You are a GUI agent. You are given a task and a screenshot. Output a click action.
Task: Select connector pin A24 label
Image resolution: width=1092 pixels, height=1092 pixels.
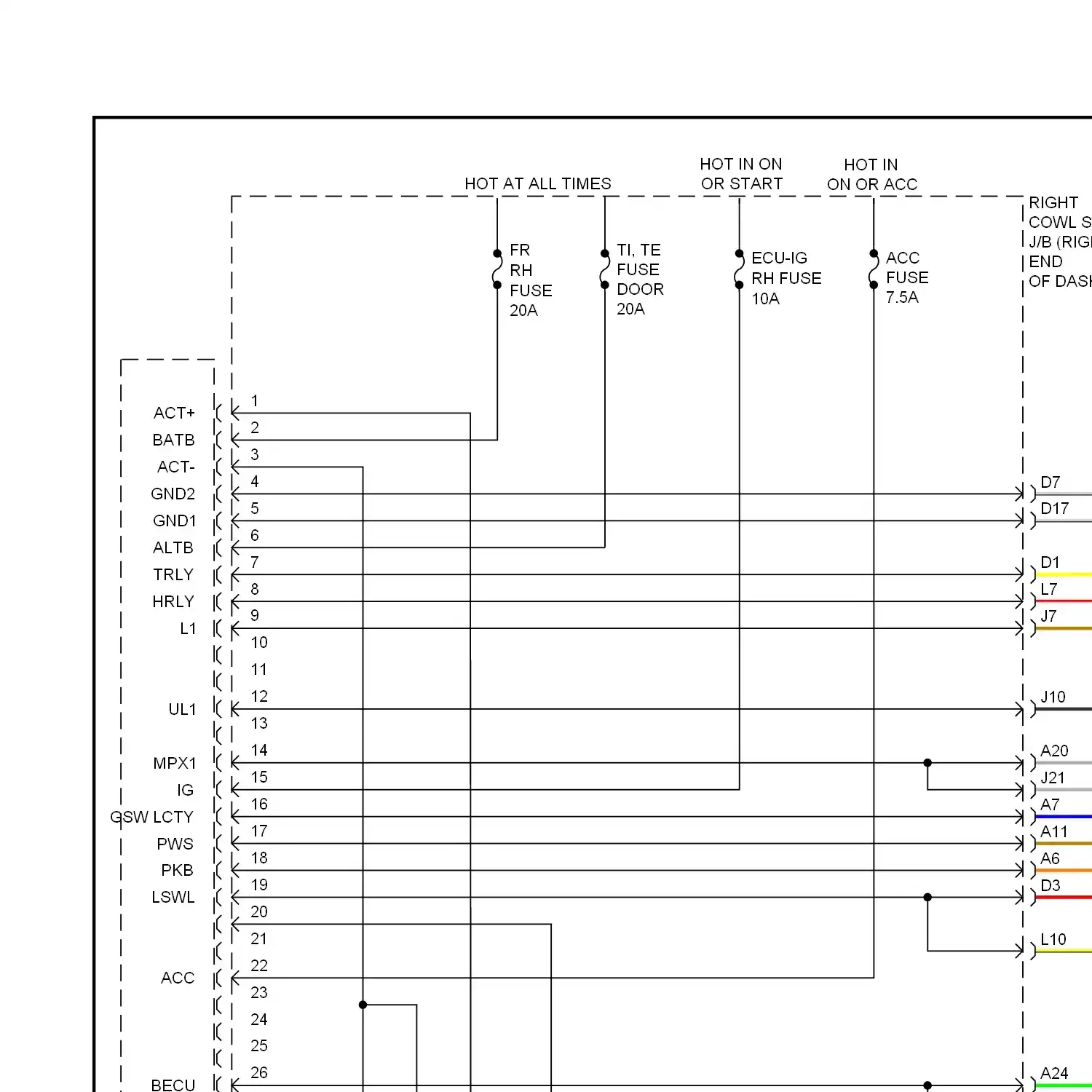tap(1054, 1073)
